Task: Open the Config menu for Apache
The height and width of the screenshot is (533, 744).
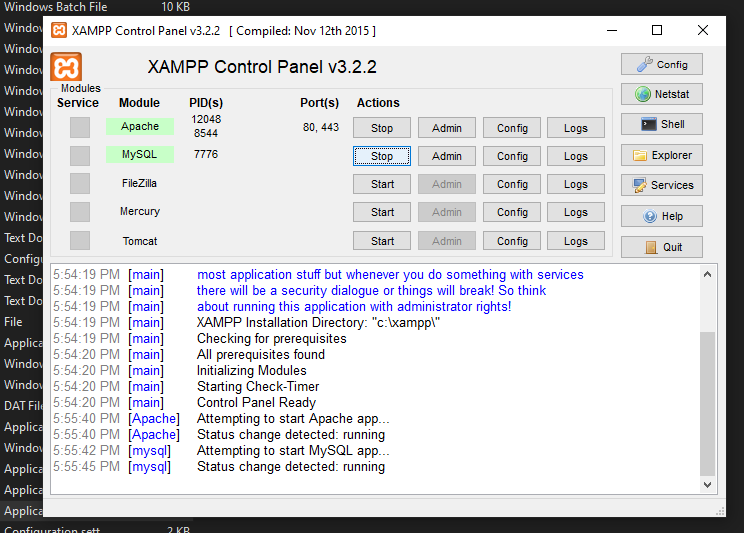Action: 512,128
